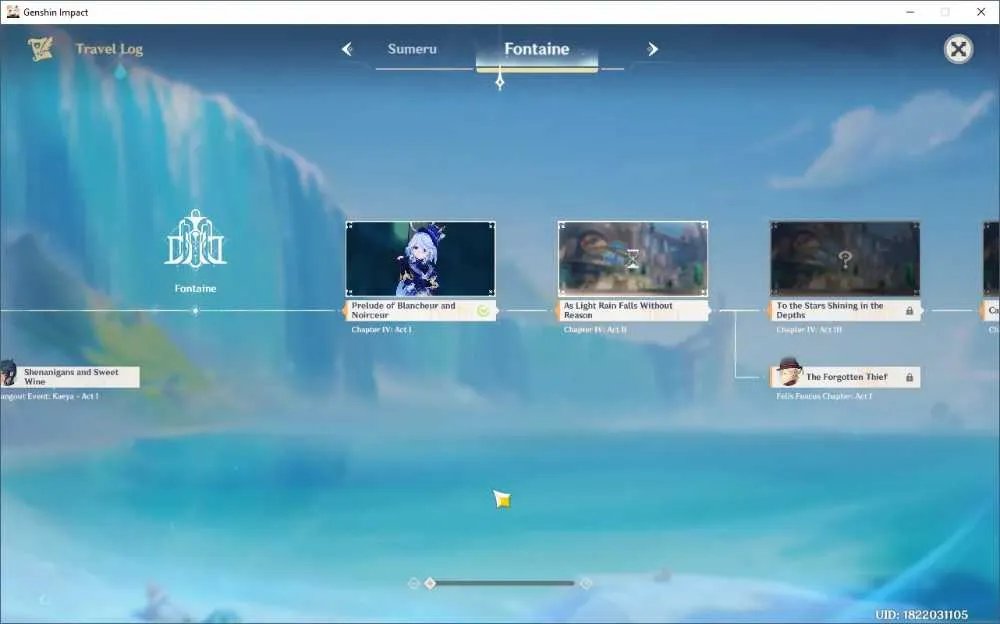Click the Travel Log scroll icon

[x=40, y=49]
